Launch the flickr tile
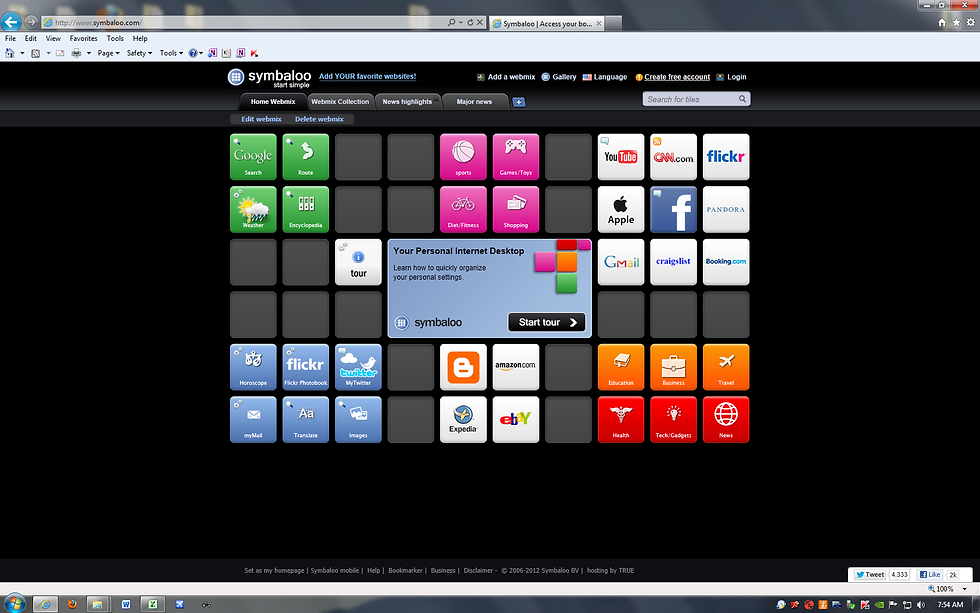This screenshot has height=613, width=980. coord(725,156)
